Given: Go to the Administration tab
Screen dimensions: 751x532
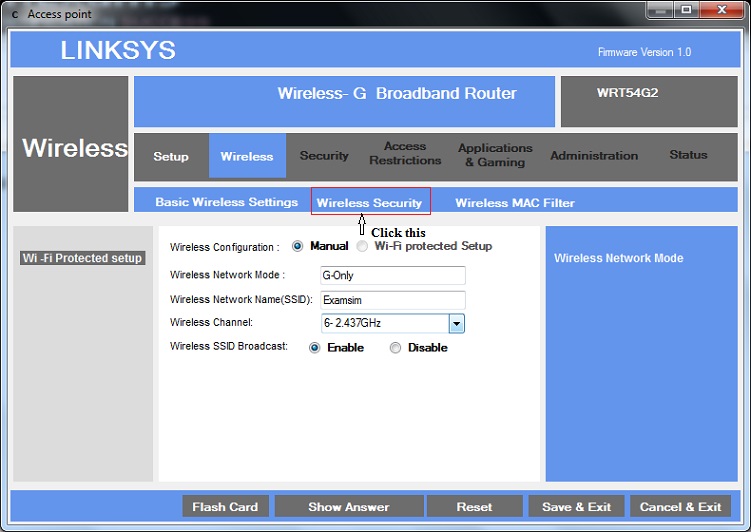Looking at the screenshot, I should pyautogui.click(x=594, y=156).
